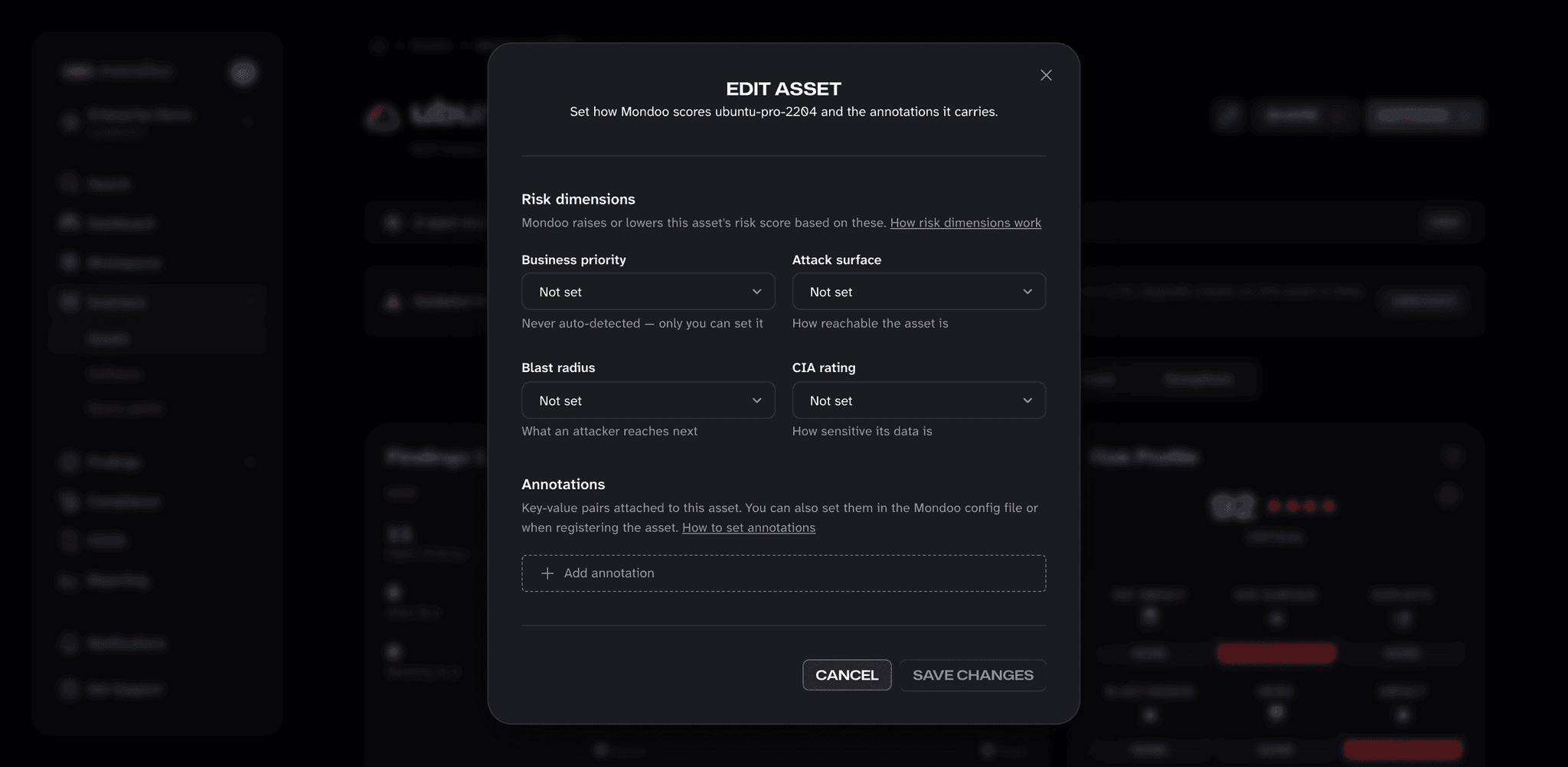1568x767 pixels.
Task: Click the Blast radius label
Action: point(558,368)
